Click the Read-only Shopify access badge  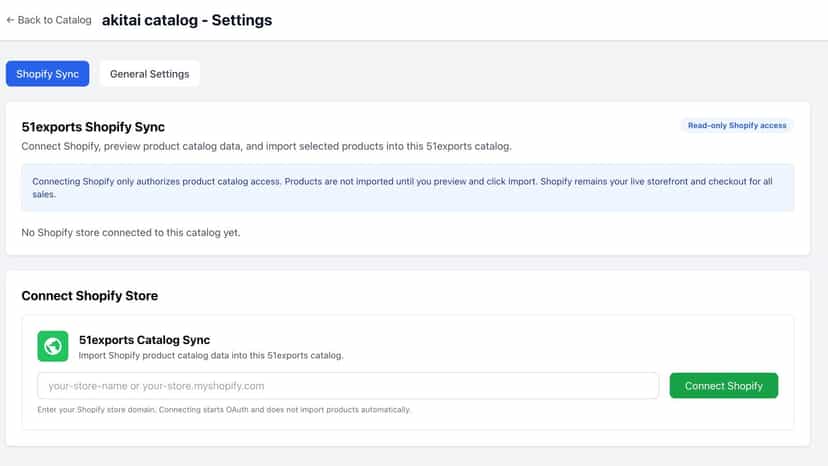click(737, 125)
